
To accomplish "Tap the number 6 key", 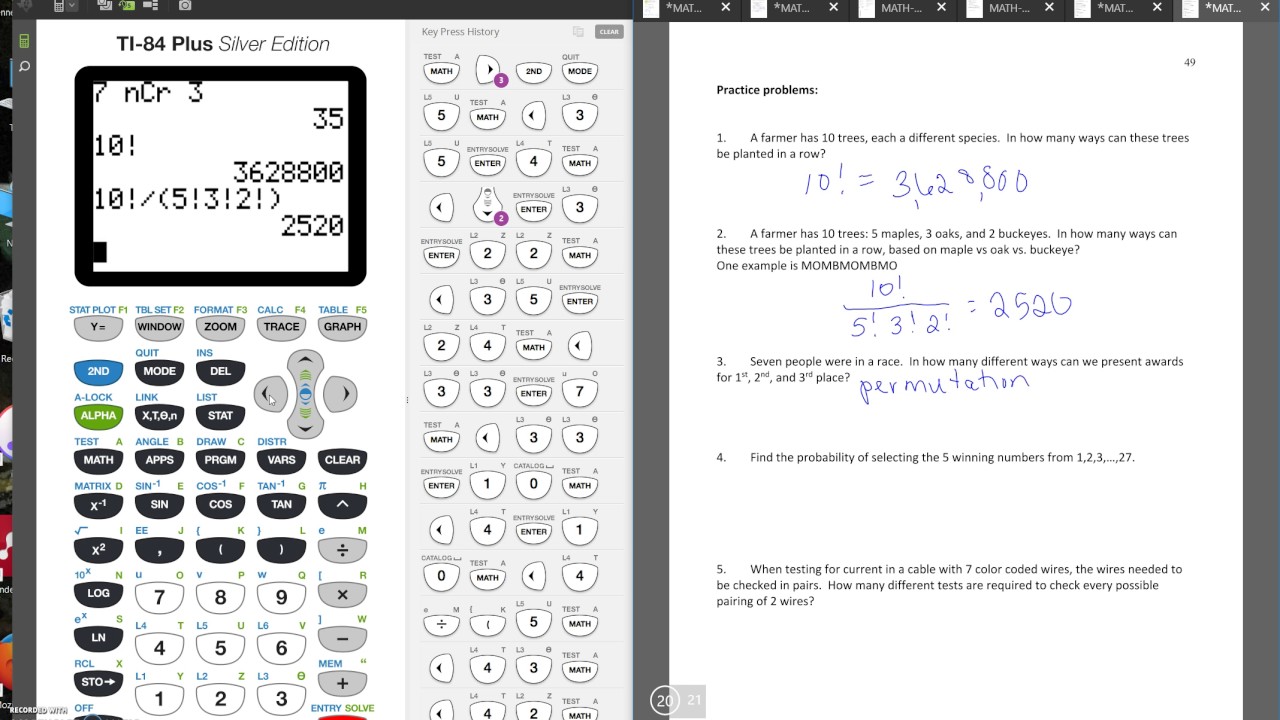I will click(281, 648).
